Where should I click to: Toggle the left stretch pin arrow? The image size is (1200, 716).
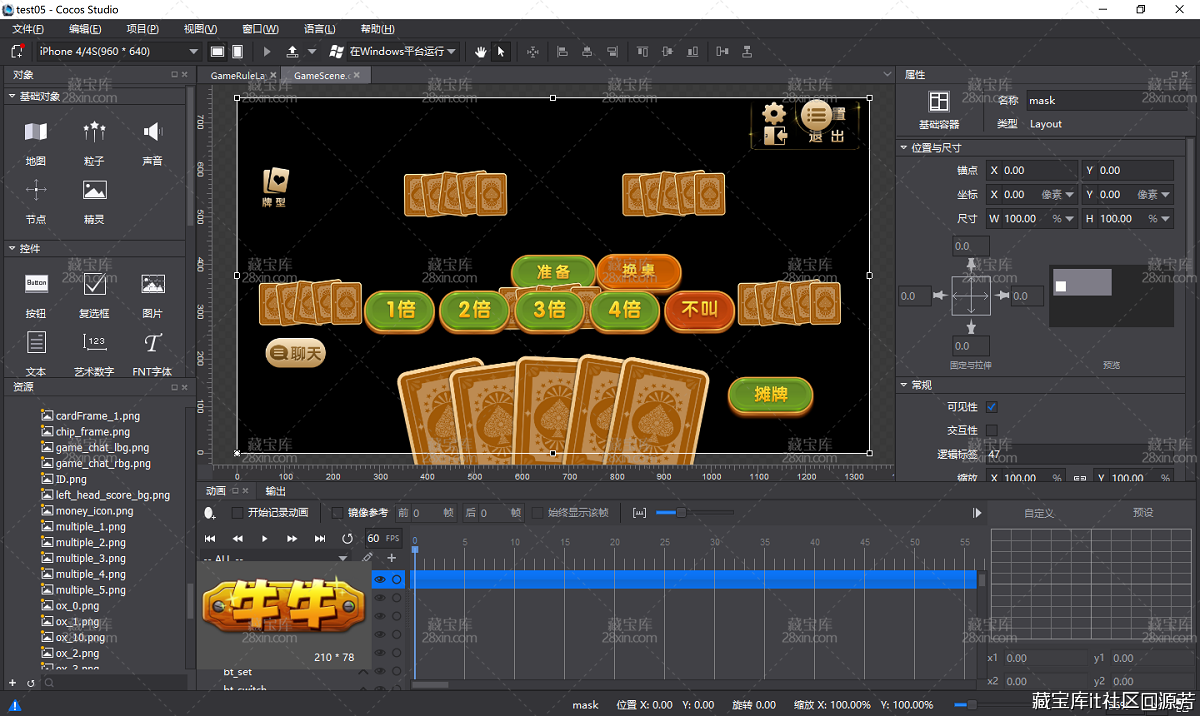[939, 296]
